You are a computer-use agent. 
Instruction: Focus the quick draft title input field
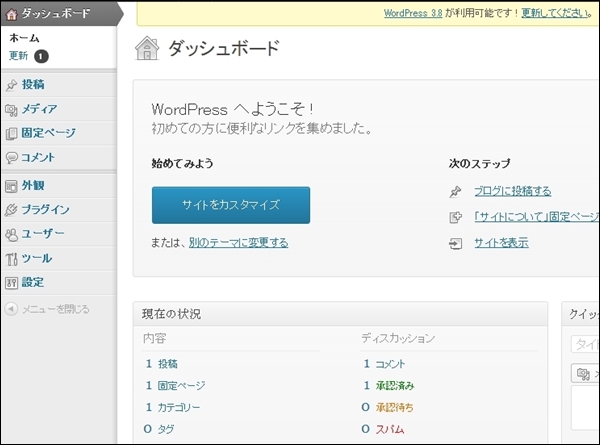click(585, 344)
